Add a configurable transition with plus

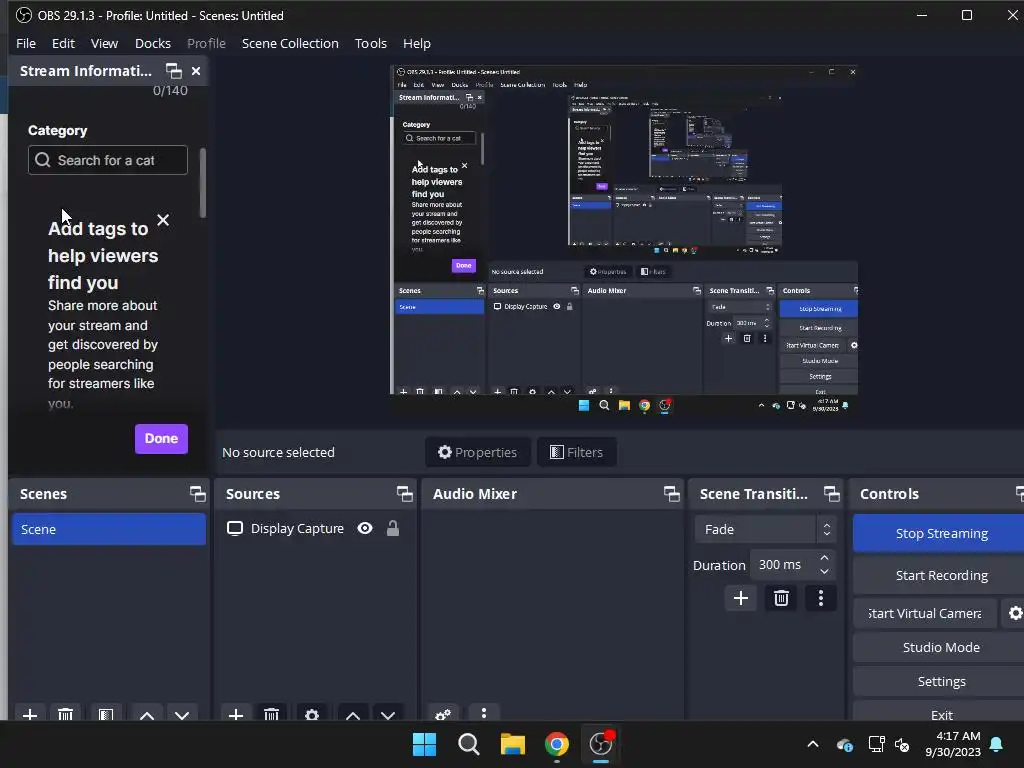coord(741,598)
